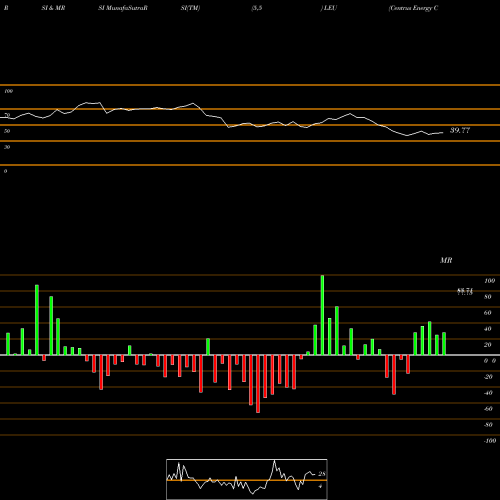
Task: Click the 100 label on the MR axis
Action: (x=489, y=281)
